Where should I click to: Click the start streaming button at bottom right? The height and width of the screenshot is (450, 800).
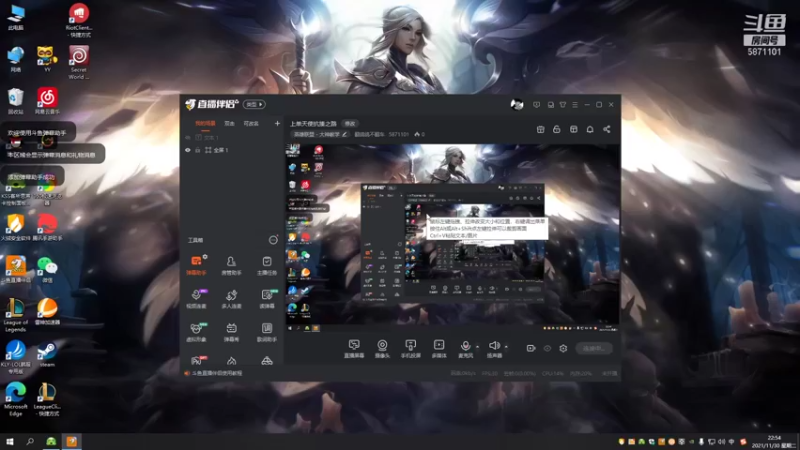[594, 348]
